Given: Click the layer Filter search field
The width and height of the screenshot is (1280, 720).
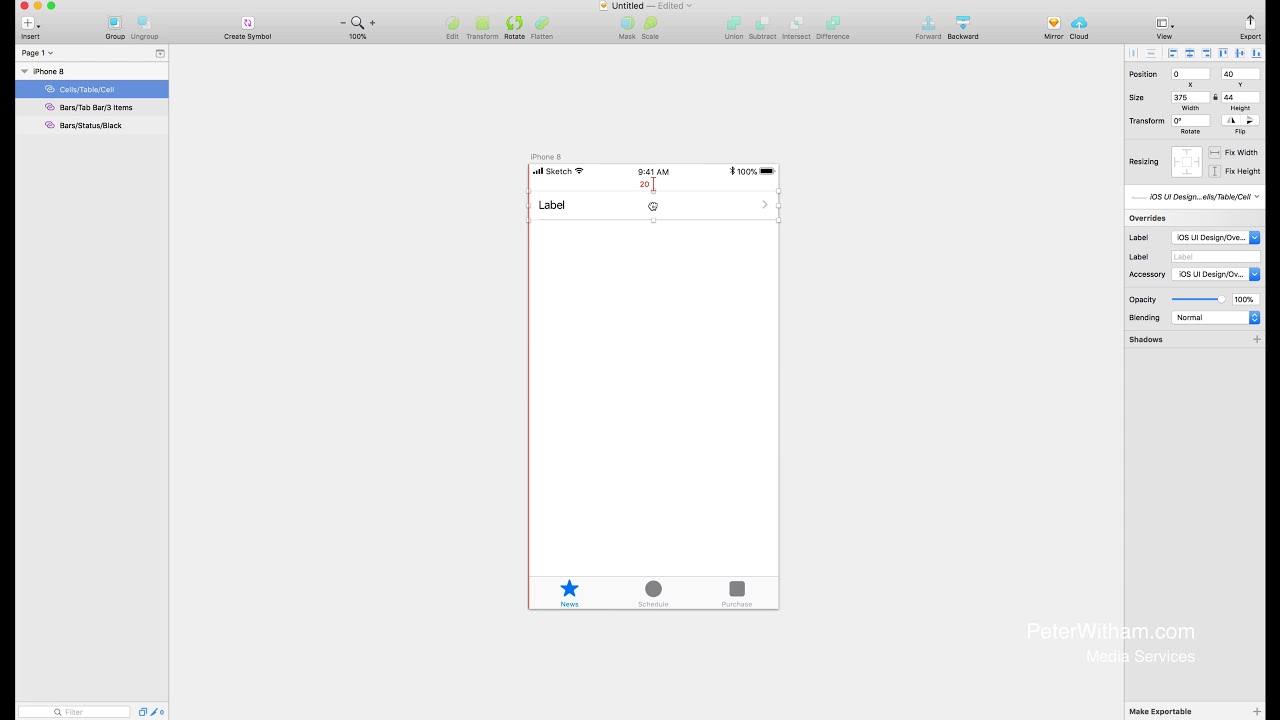Looking at the screenshot, I should point(74,712).
